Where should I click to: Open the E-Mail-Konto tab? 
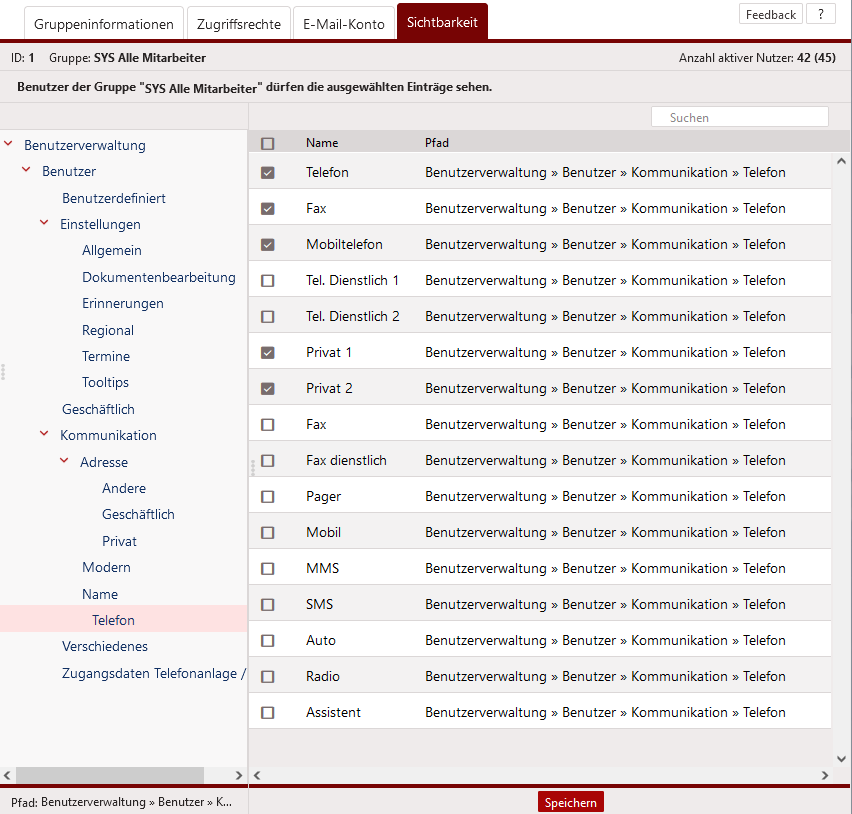344,24
